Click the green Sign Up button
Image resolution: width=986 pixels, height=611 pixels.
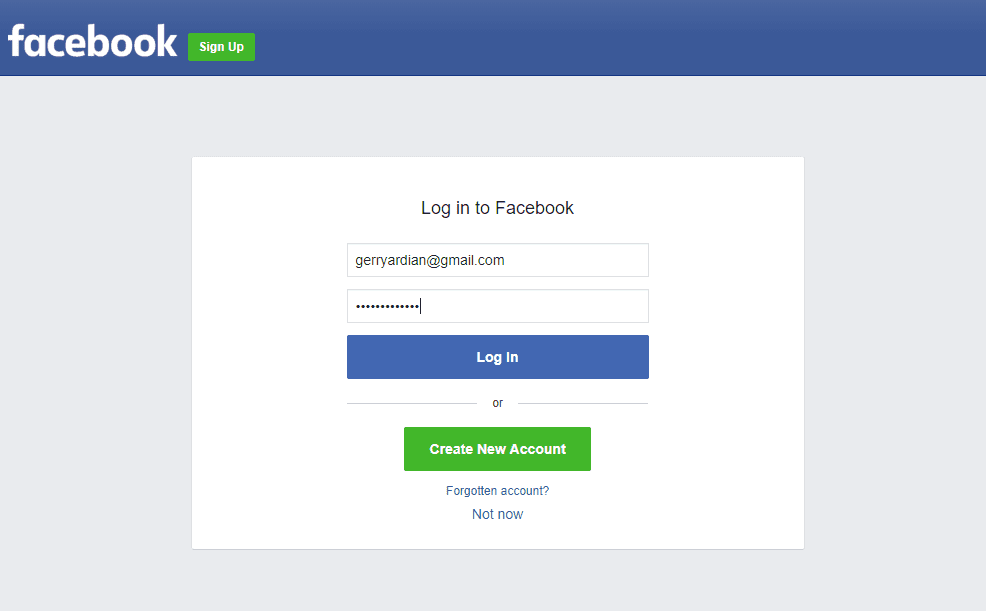pos(221,47)
